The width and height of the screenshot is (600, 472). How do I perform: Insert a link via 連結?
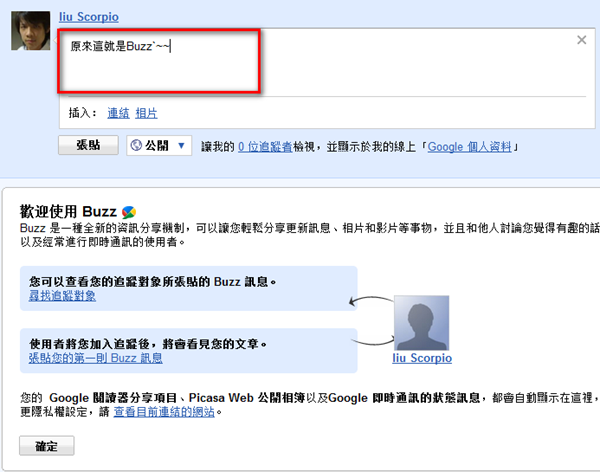118,113
